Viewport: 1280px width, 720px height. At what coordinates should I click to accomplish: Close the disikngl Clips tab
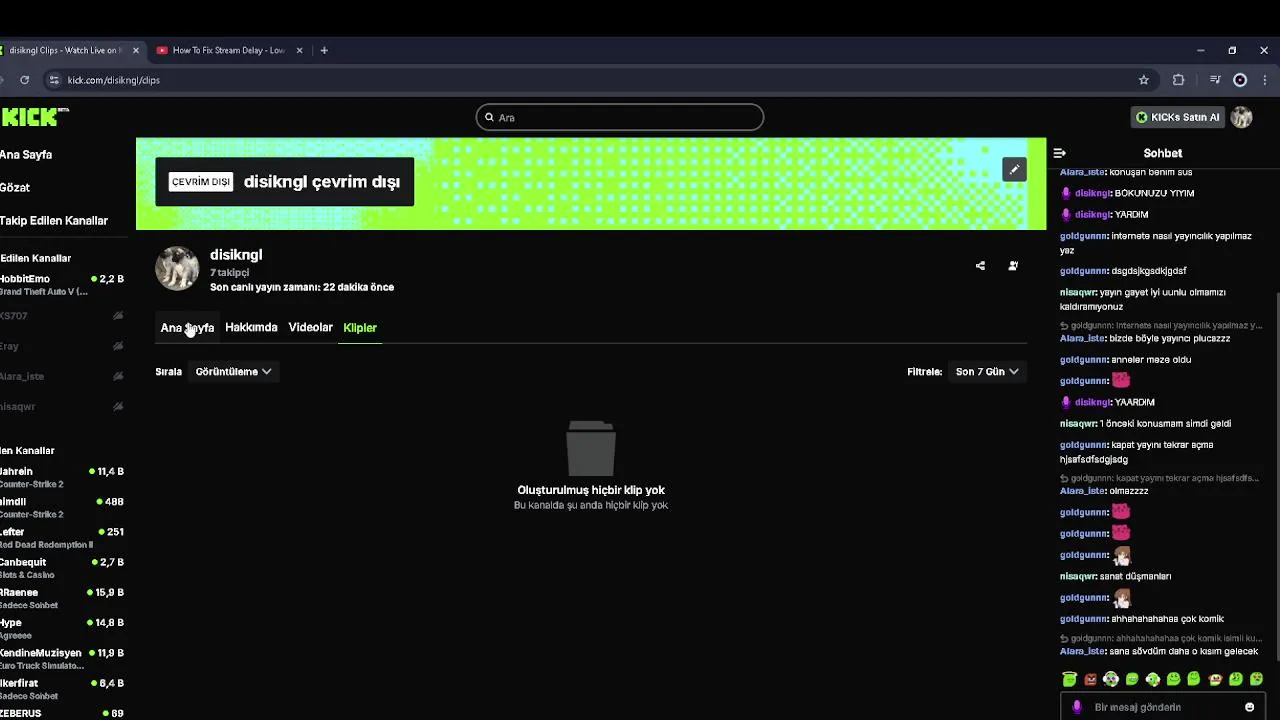pyautogui.click(x=136, y=50)
